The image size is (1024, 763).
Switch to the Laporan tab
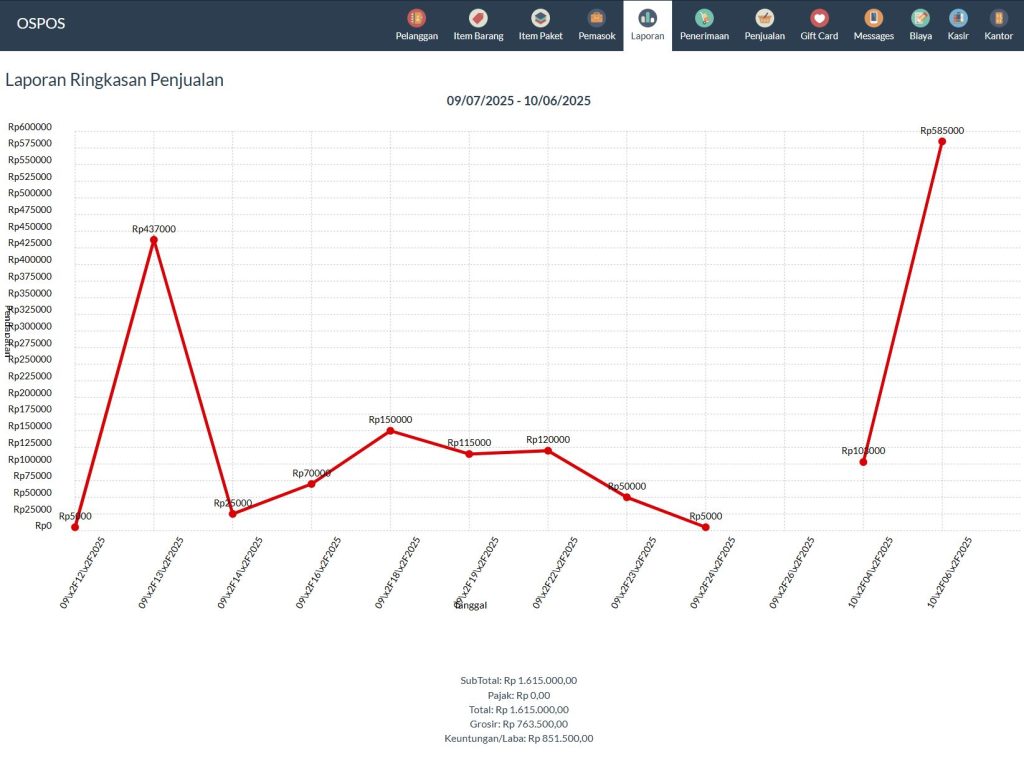pos(647,25)
